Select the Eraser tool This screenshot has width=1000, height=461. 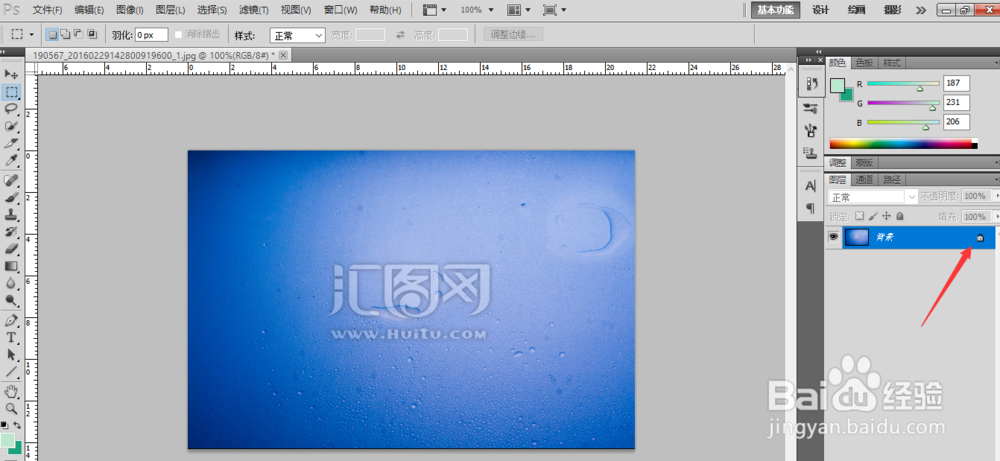point(11,249)
